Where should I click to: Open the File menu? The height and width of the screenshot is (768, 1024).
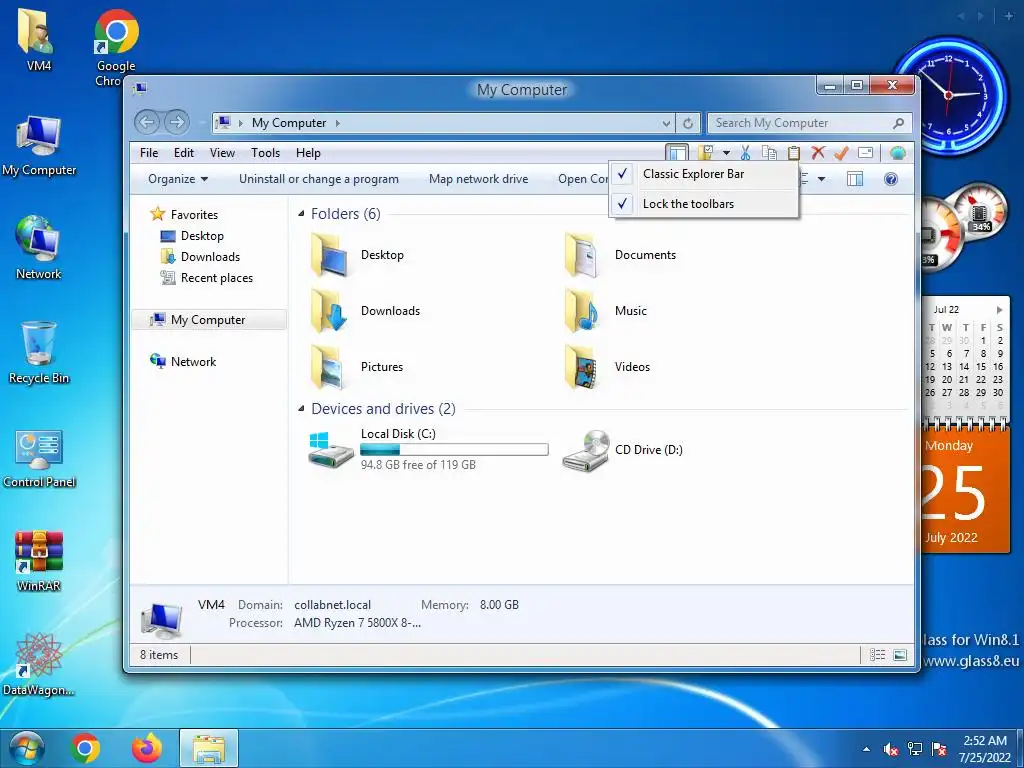[149, 153]
